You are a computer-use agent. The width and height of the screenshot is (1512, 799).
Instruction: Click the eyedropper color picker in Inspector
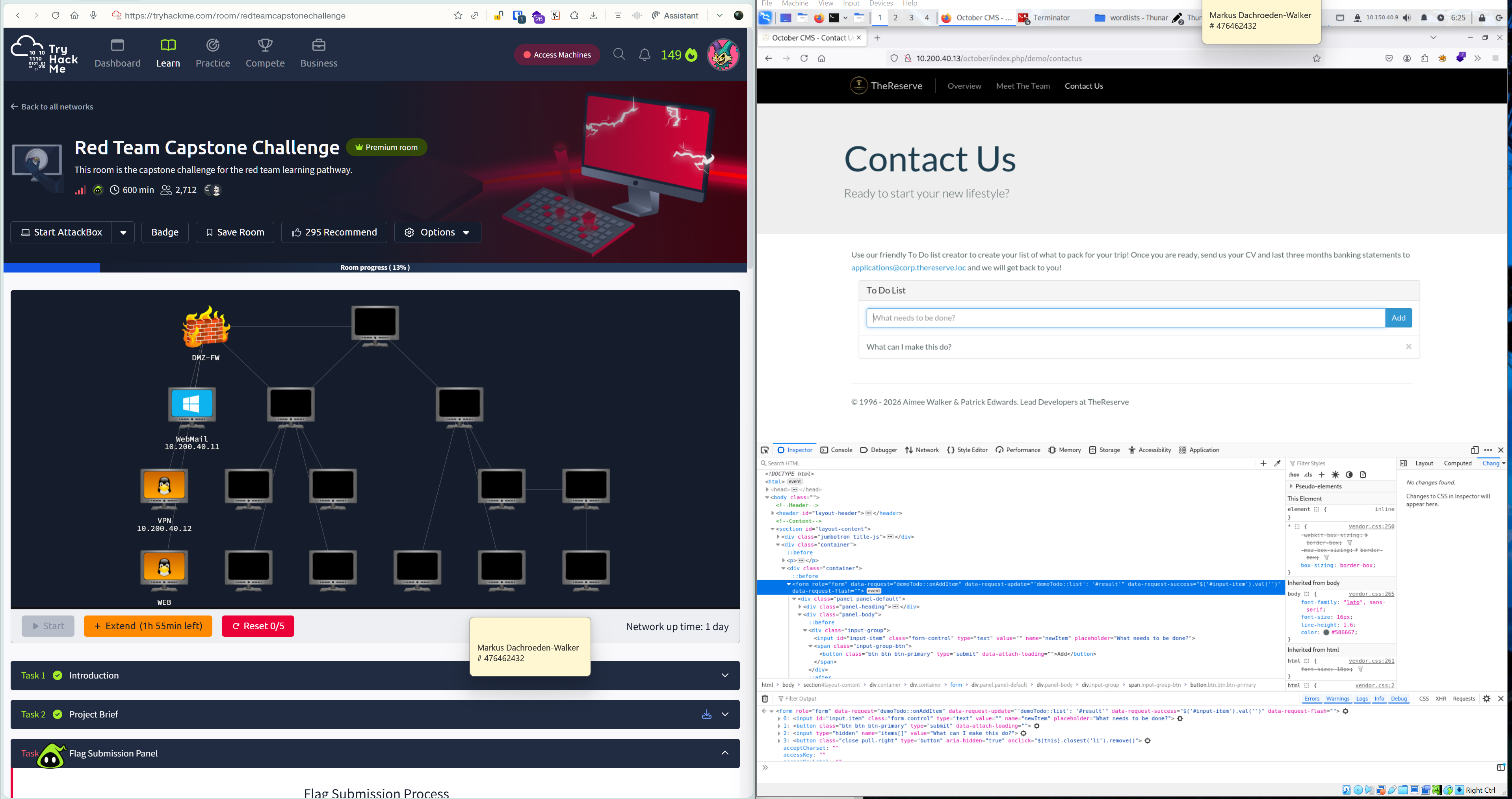click(1277, 463)
